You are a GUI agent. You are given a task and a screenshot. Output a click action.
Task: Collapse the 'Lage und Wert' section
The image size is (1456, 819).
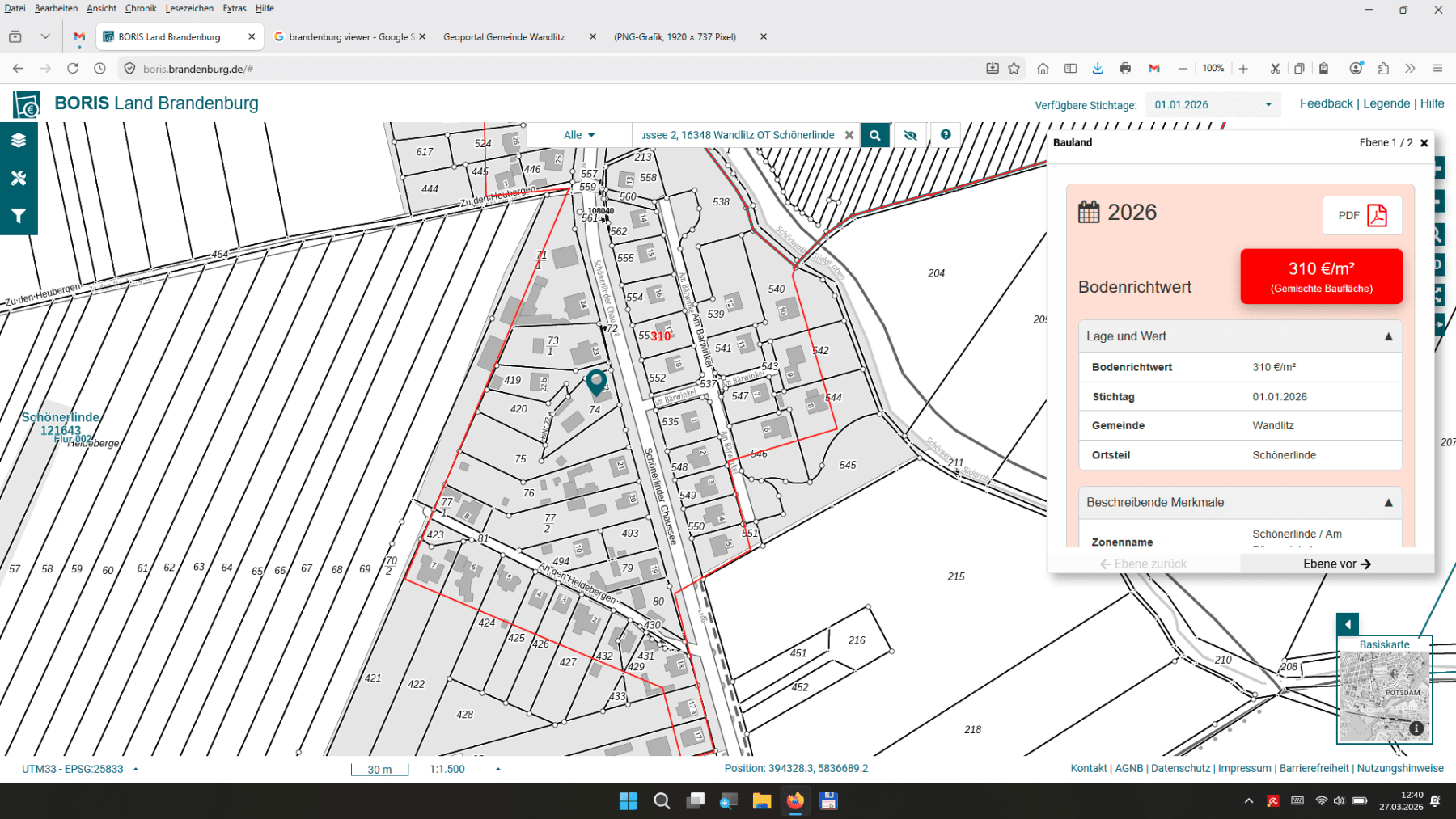pyautogui.click(x=1387, y=336)
